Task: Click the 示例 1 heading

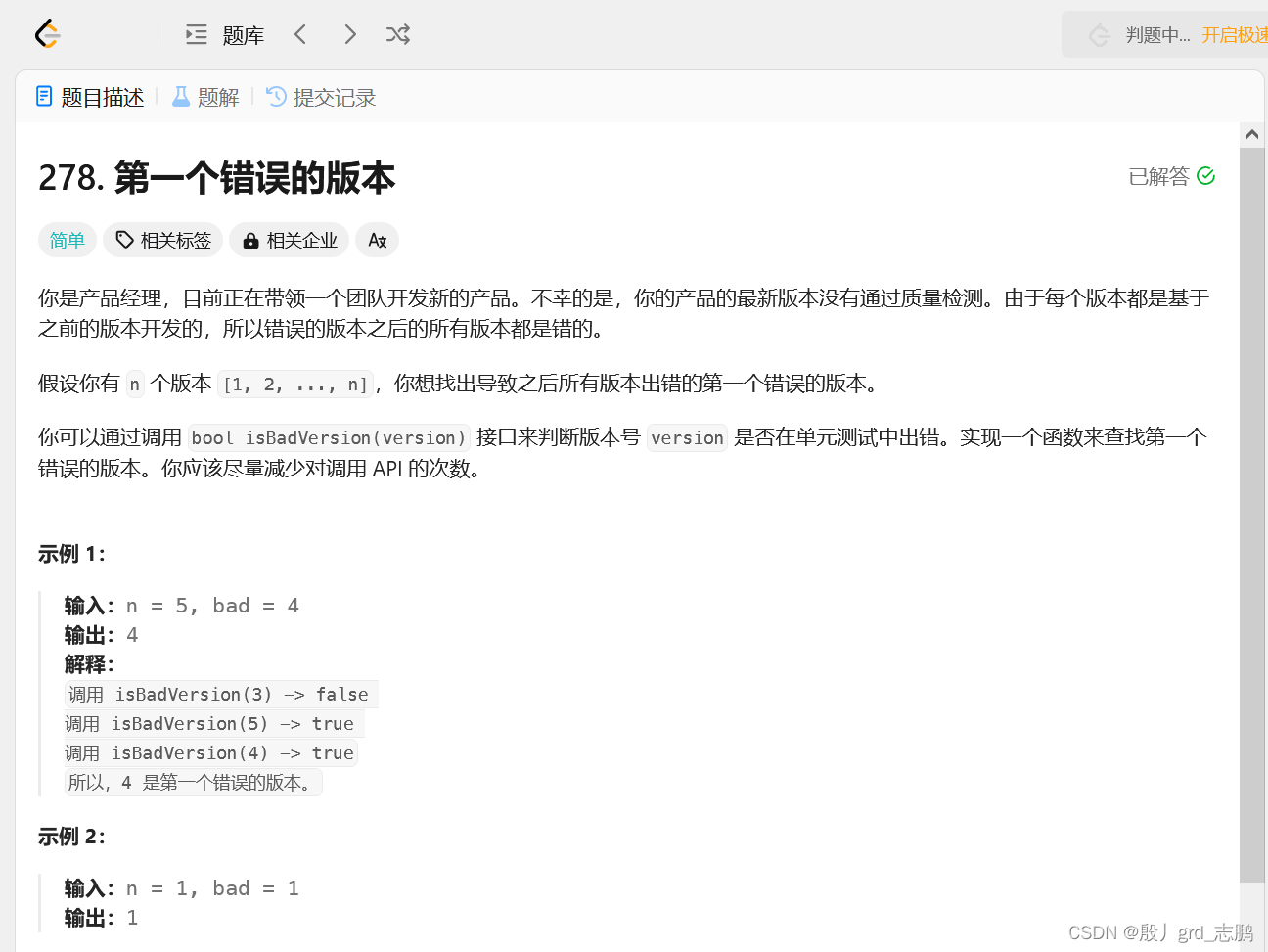Action: 71,554
